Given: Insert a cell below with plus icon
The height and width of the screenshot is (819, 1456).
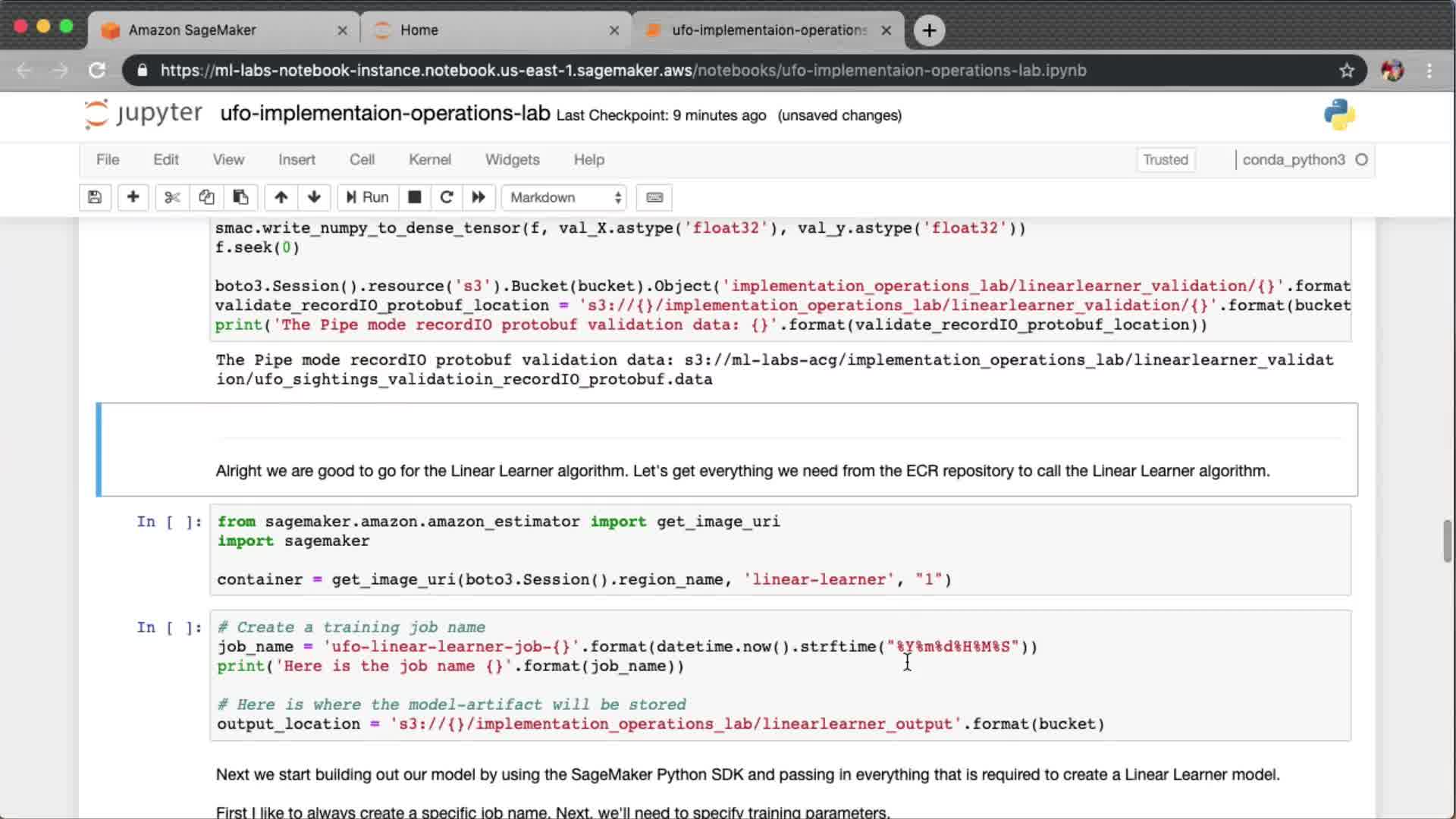Looking at the screenshot, I should point(133,197).
